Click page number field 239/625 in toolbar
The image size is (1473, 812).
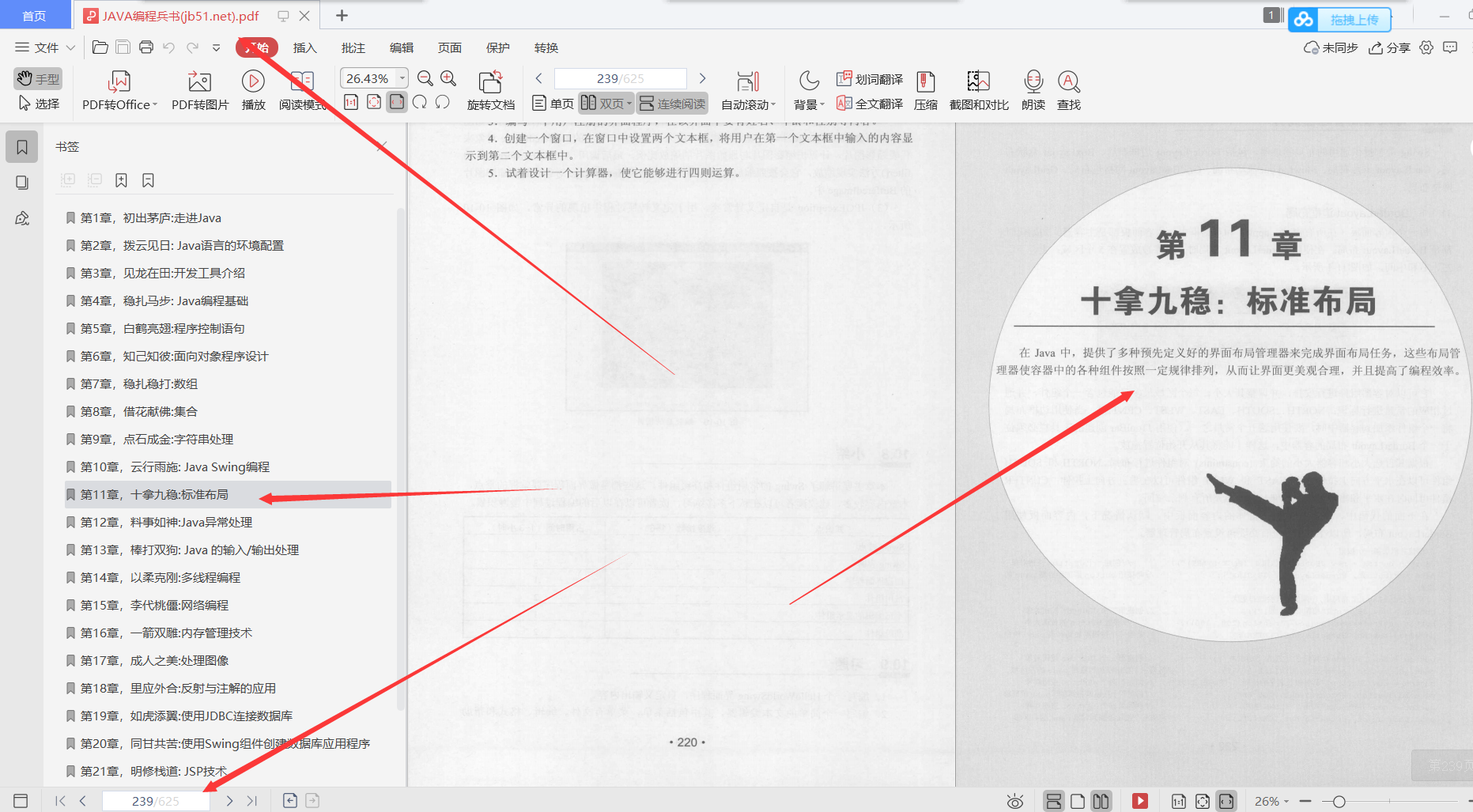pyautogui.click(x=621, y=78)
